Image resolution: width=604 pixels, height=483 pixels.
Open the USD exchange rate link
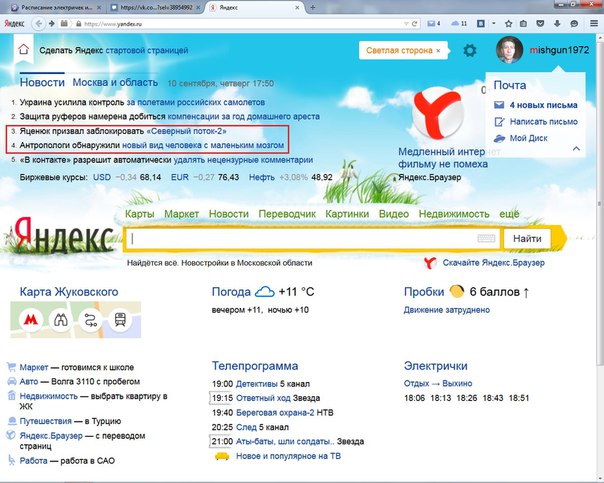click(102, 177)
